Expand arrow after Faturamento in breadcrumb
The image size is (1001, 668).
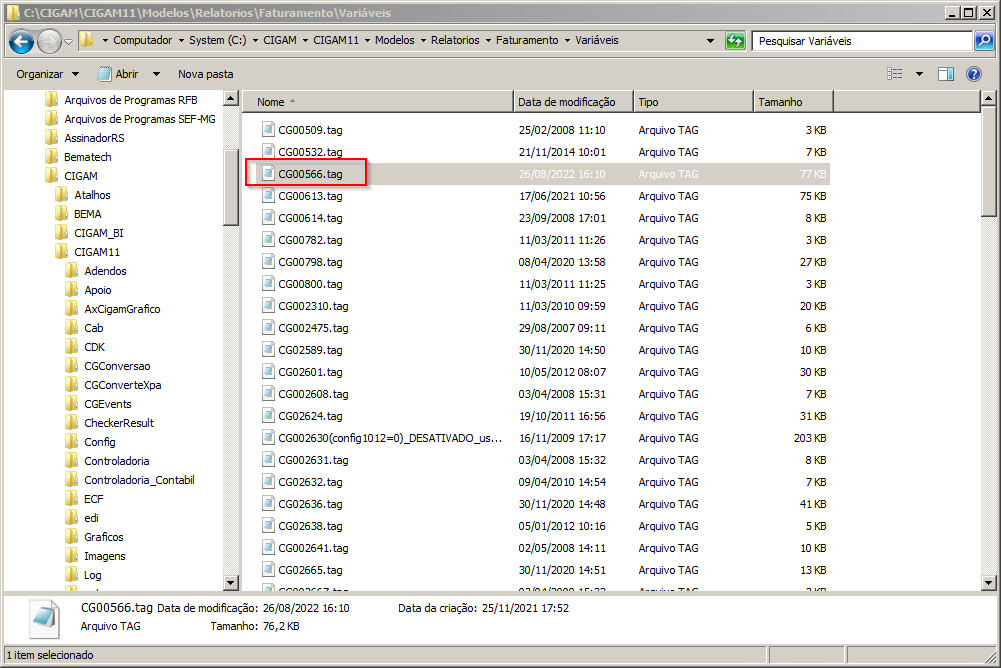[x=566, y=40]
